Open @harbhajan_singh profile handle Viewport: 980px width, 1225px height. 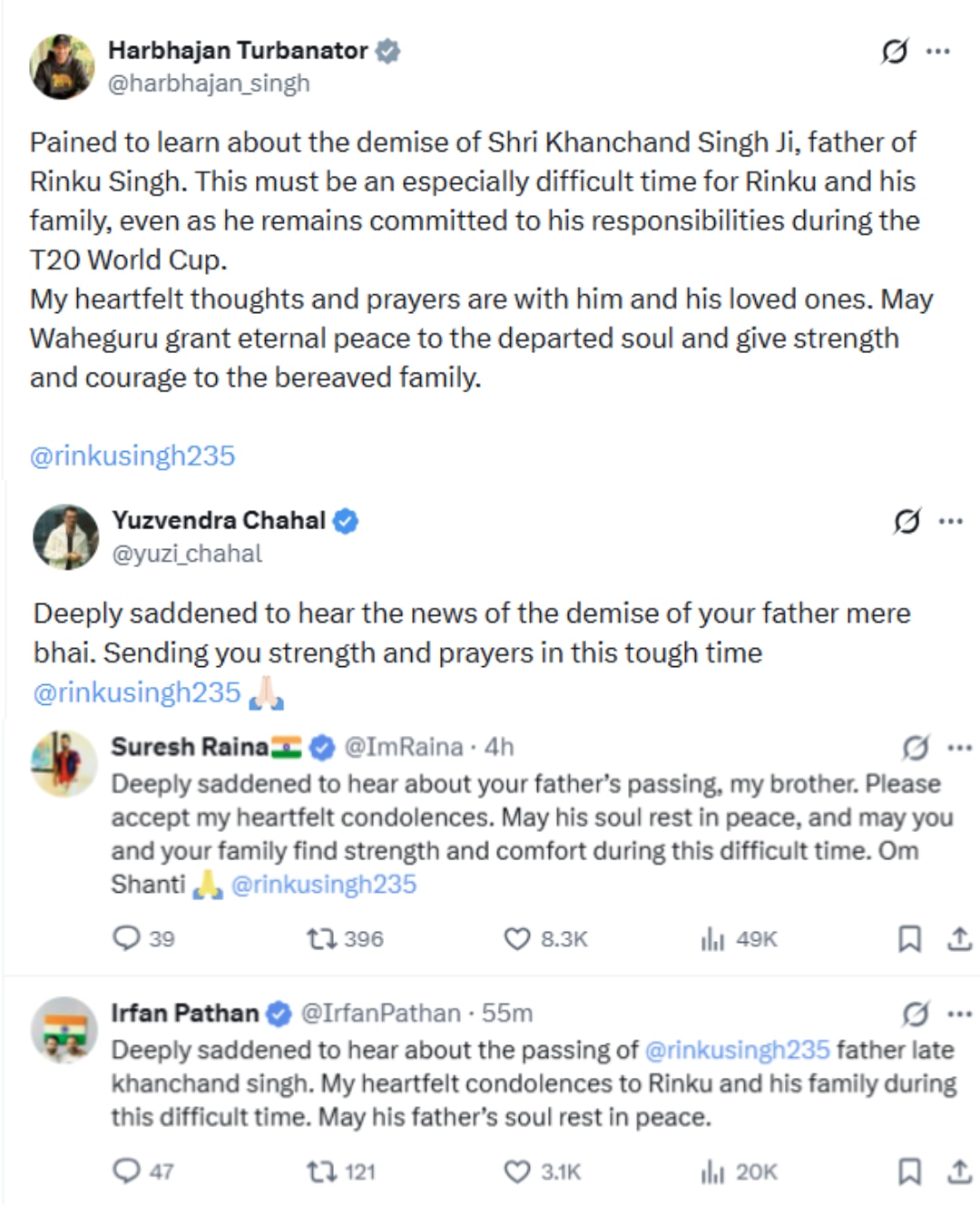click(x=209, y=83)
